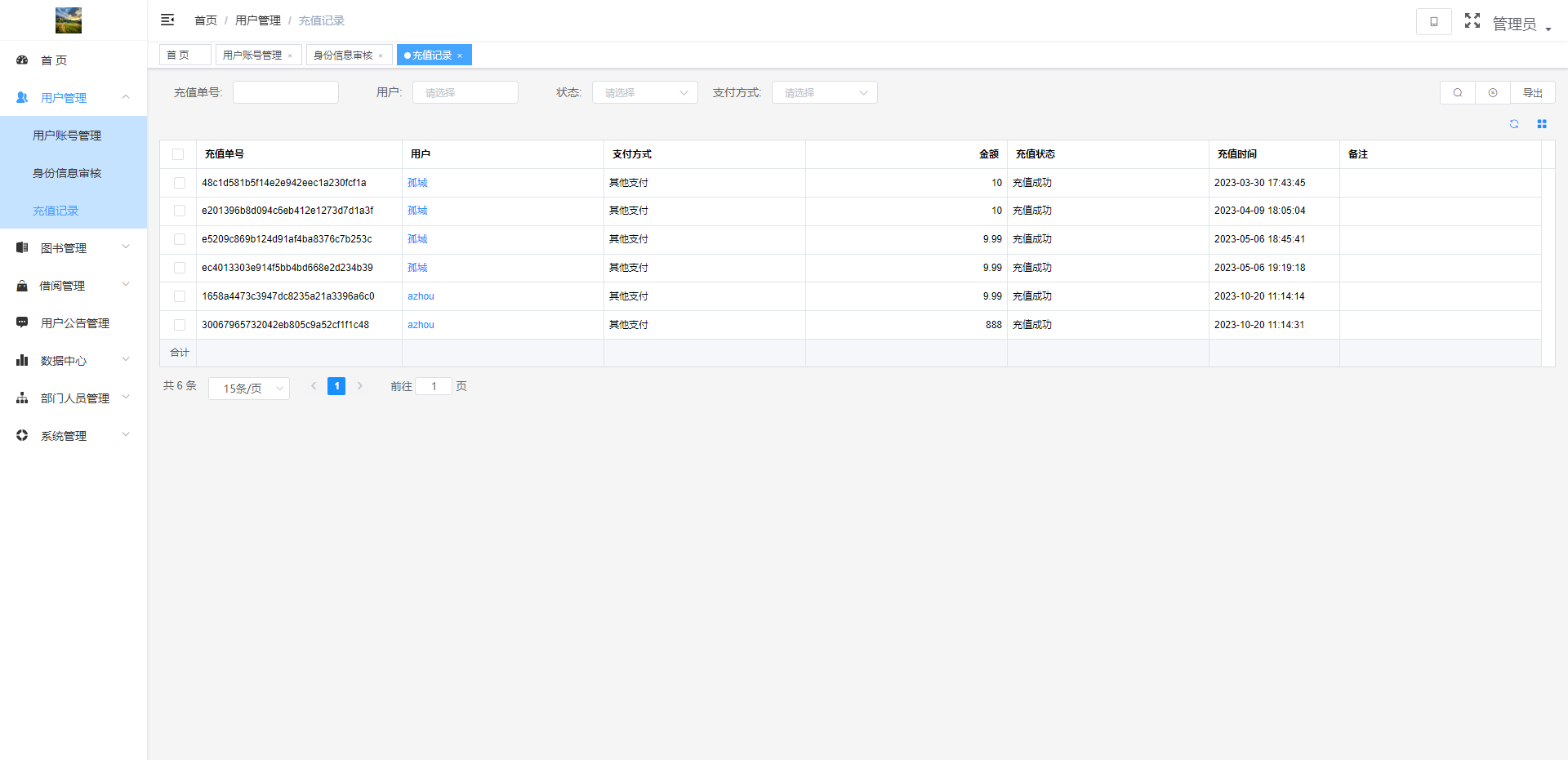Open user azhou link in the 888 row

click(x=421, y=325)
